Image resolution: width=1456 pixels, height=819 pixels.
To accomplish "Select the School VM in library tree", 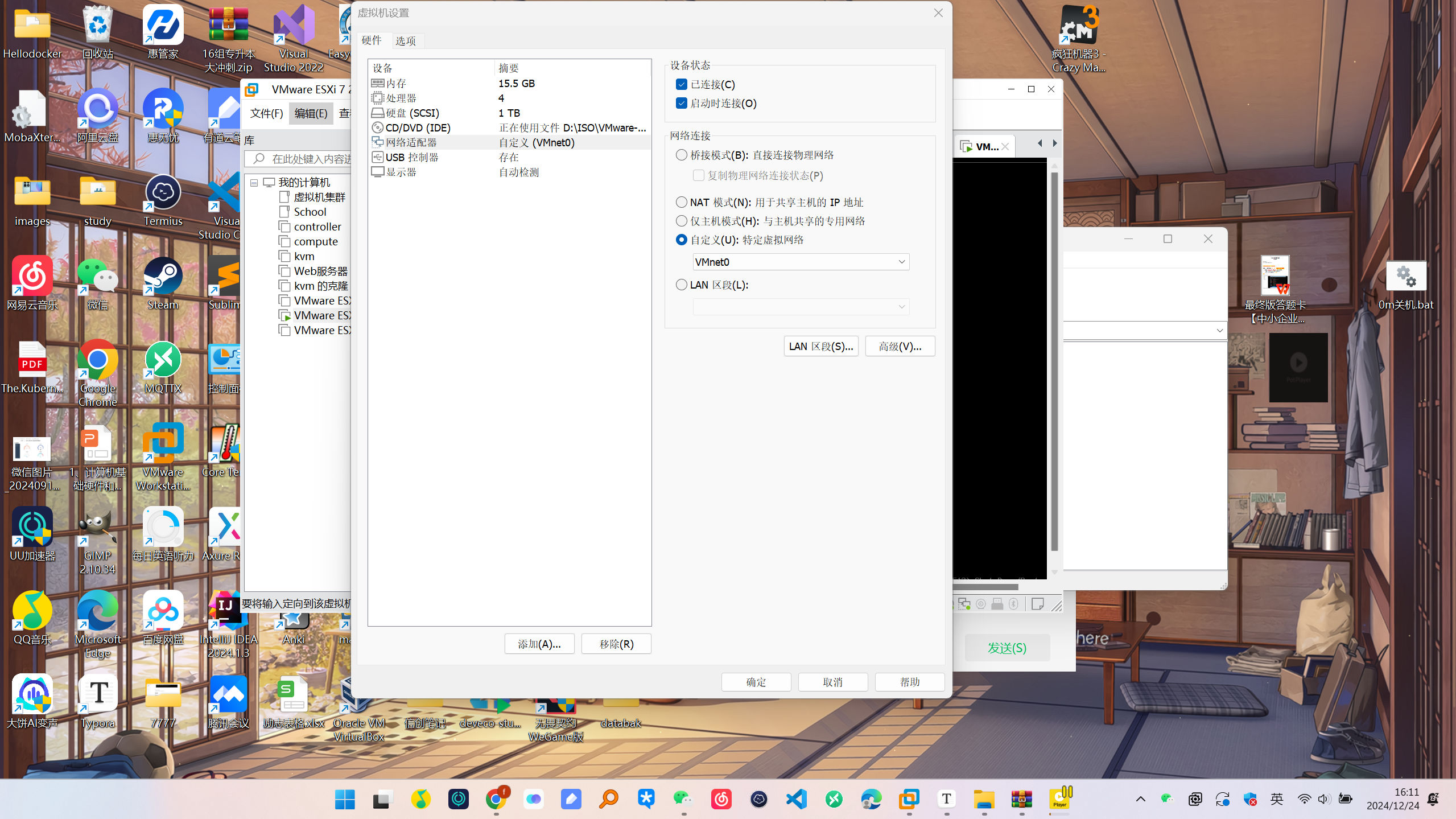I will (310, 212).
